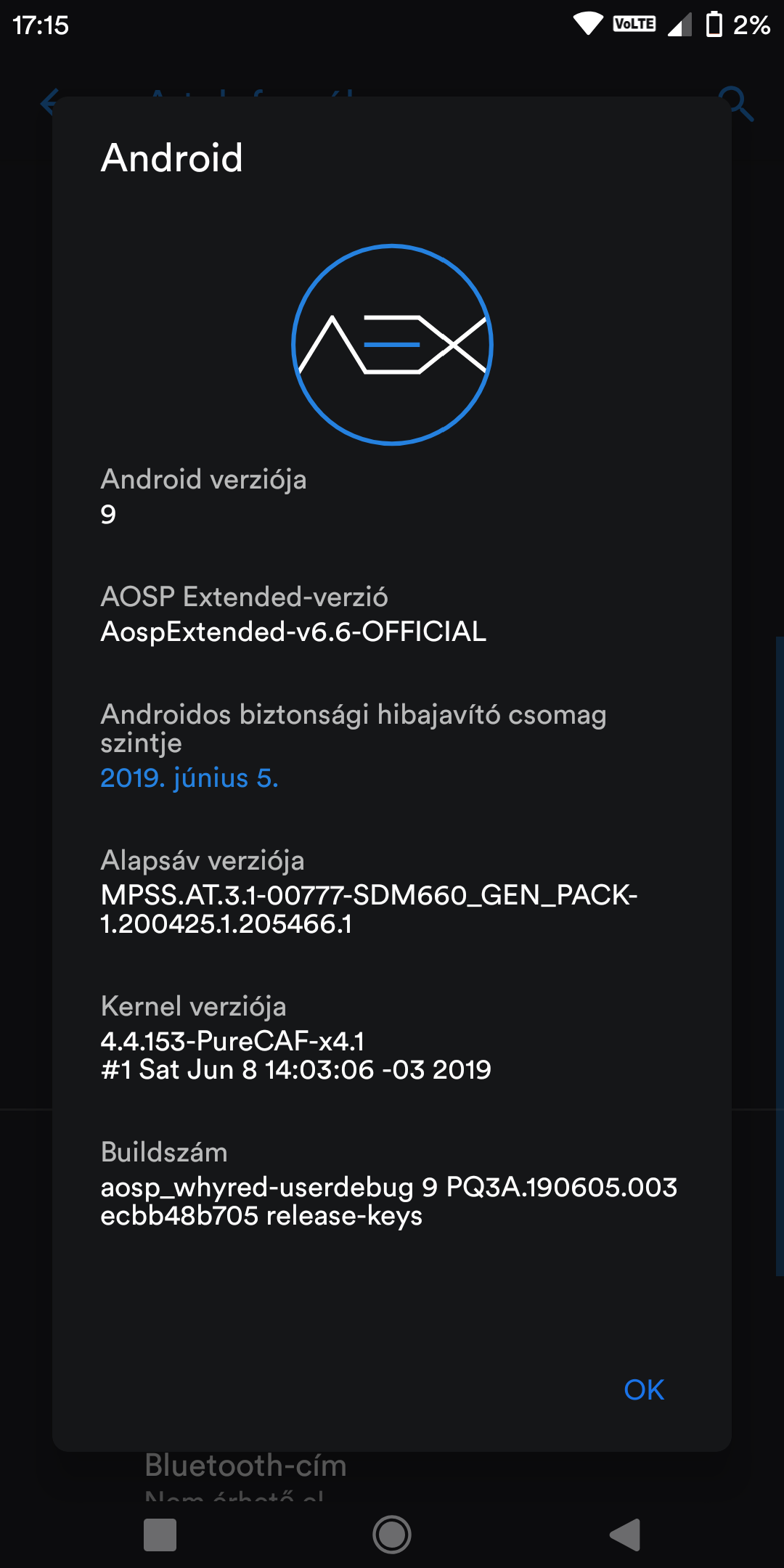Tap the 4.4.153-PureCAF kernel version entry

point(295,1055)
